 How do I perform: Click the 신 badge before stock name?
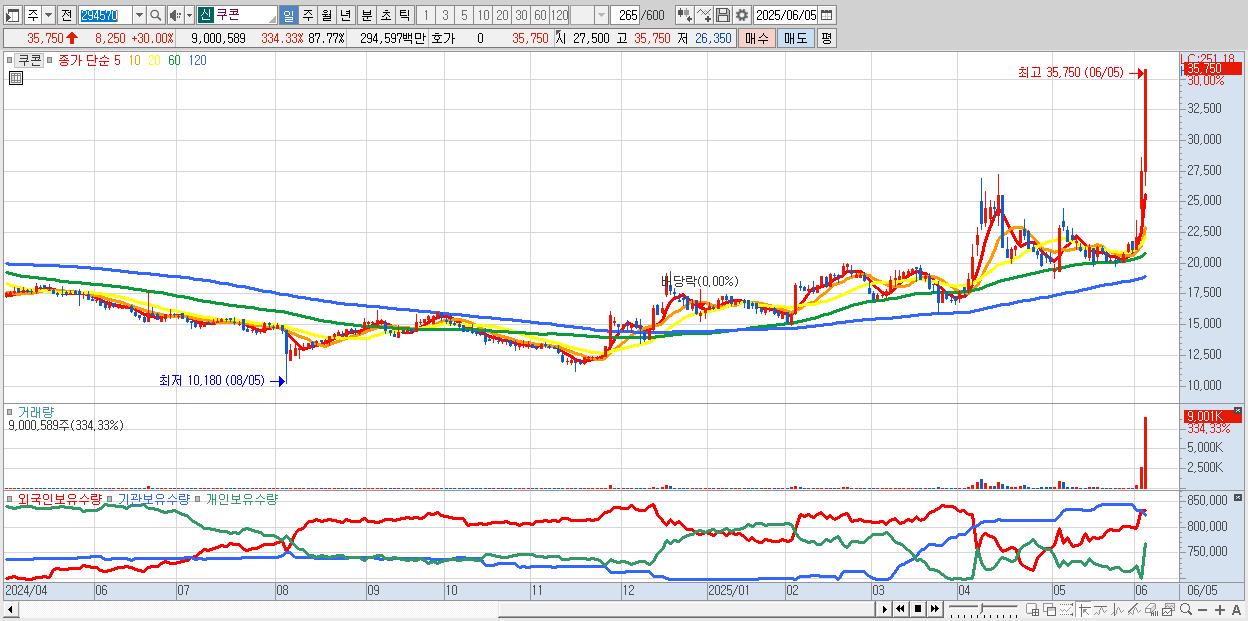click(x=205, y=15)
